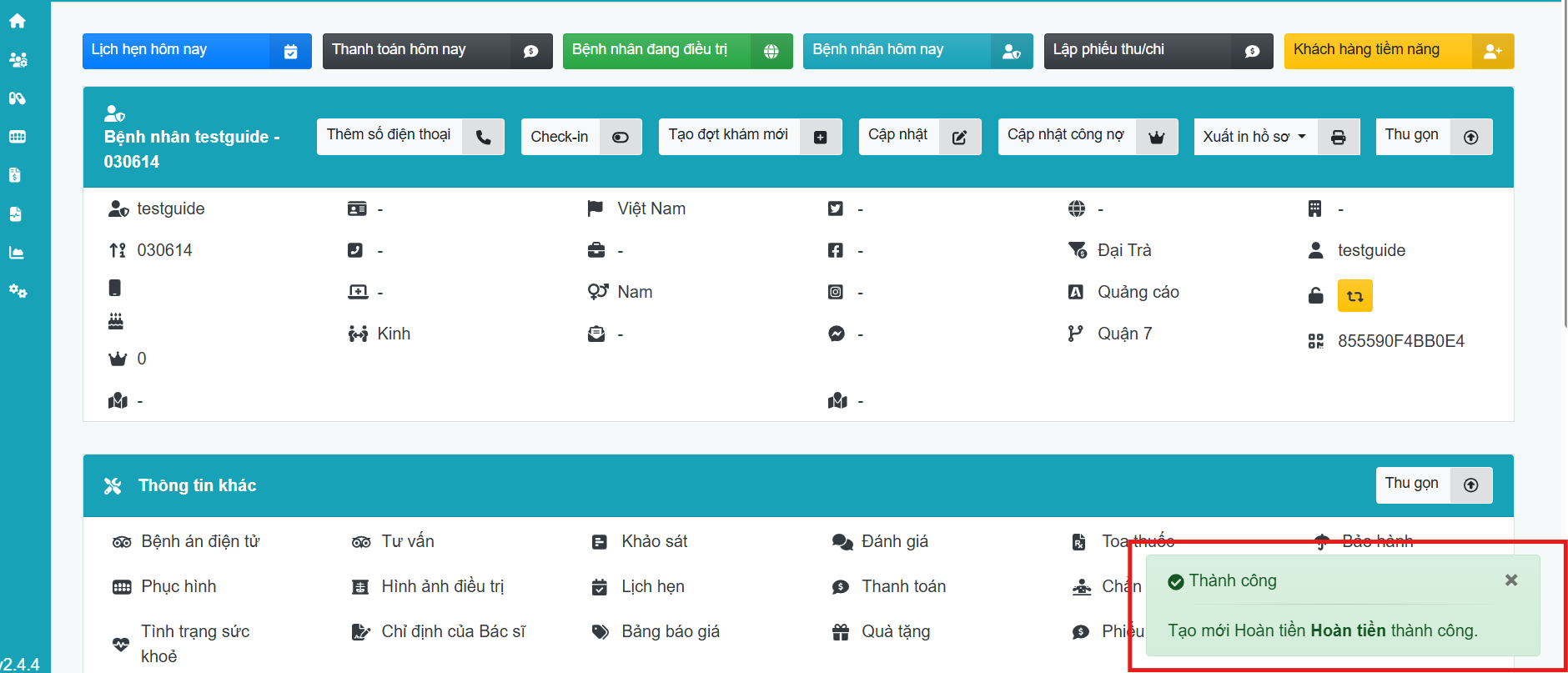
Task: Click the phone icon on Thêm số điện thoại
Action: (483, 138)
